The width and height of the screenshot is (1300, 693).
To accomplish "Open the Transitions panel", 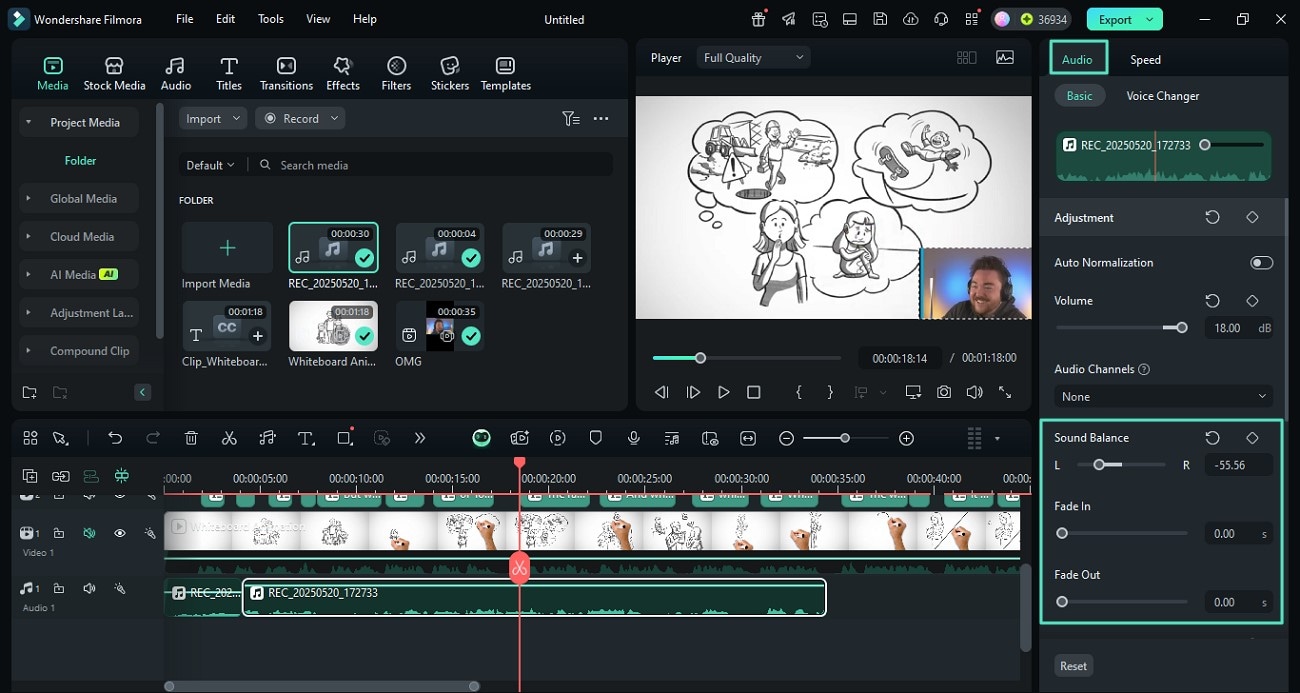I will pyautogui.click(x=286, y=74).
